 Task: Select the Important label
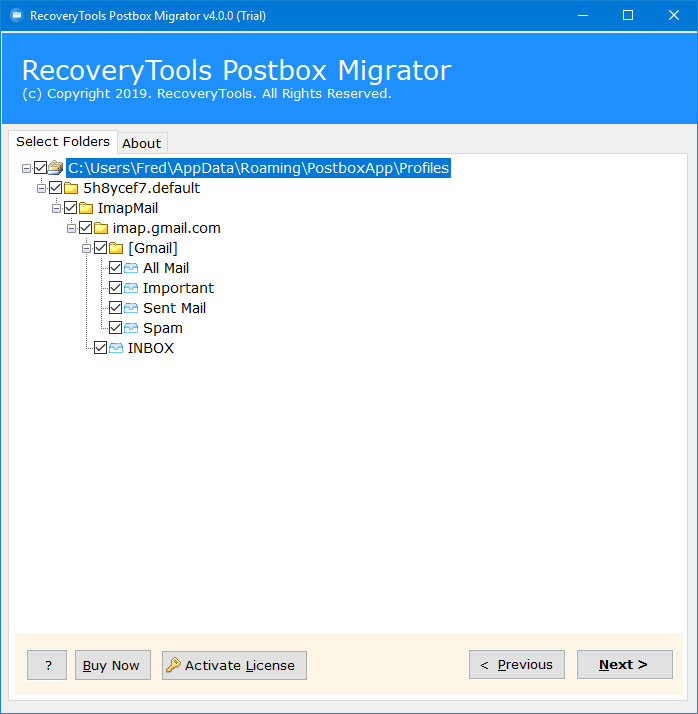(x=178, y=288)
